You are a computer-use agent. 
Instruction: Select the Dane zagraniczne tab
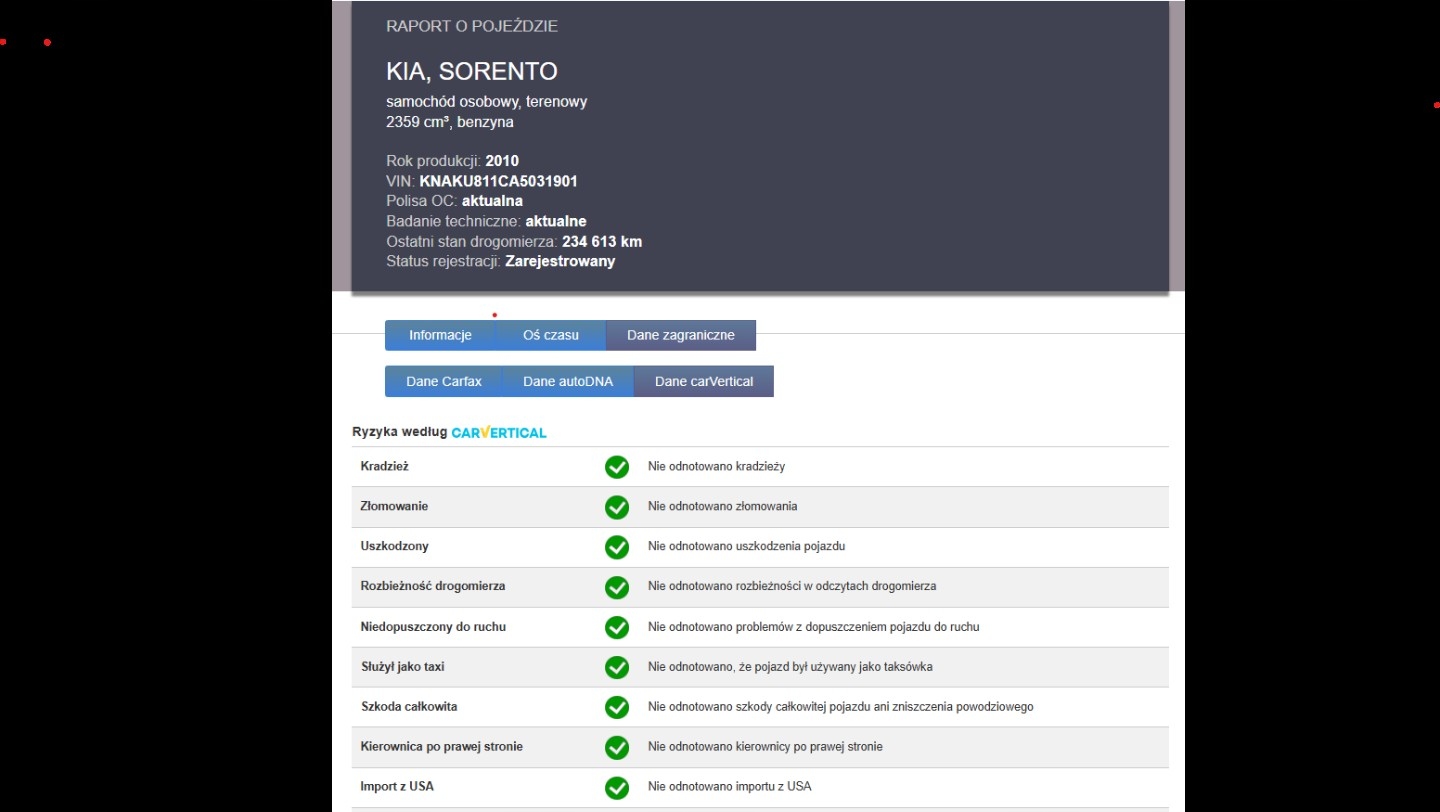(x=681, y=335)
